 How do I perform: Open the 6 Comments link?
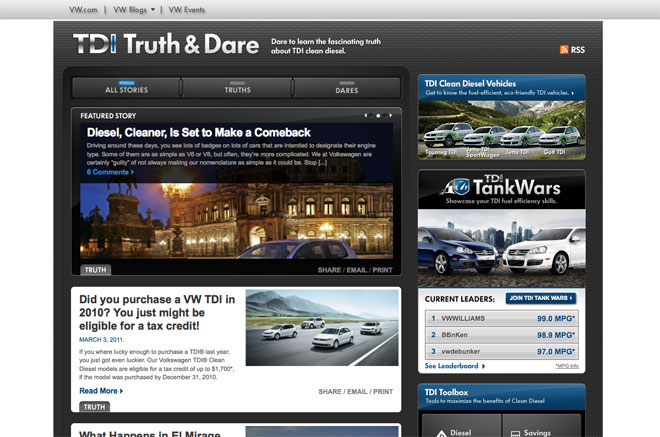(x=110, y=172)
